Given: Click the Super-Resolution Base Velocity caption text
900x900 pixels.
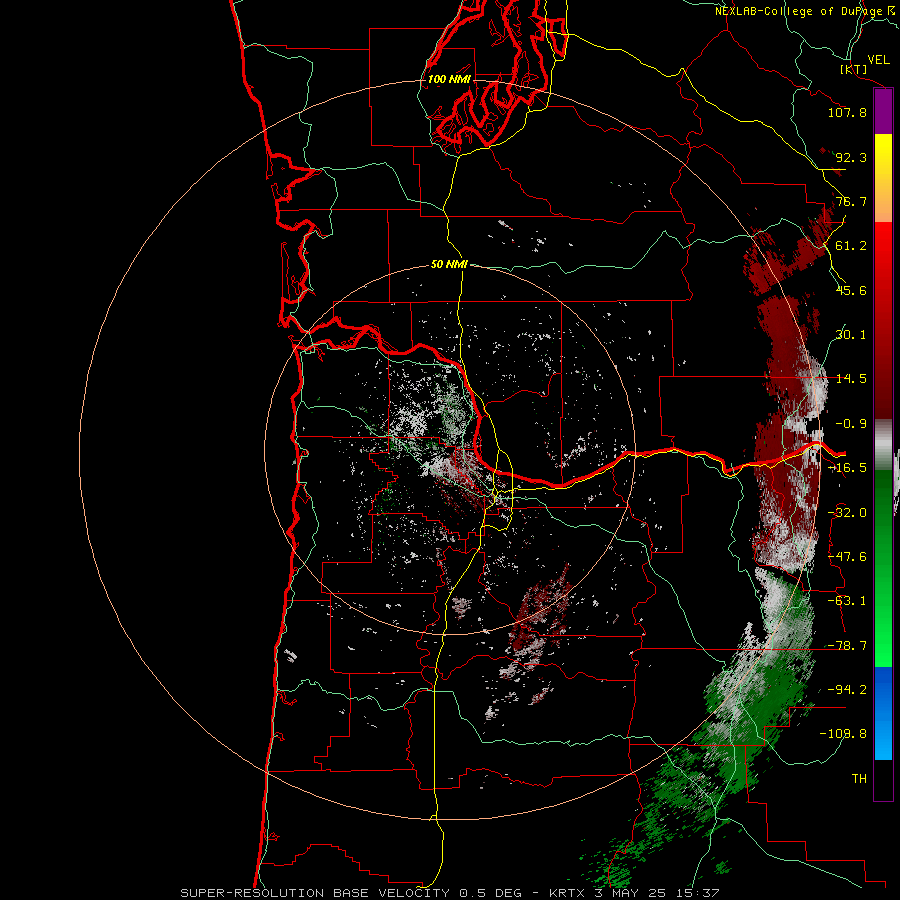Looking at the screenshot, I should pos(450,893).
